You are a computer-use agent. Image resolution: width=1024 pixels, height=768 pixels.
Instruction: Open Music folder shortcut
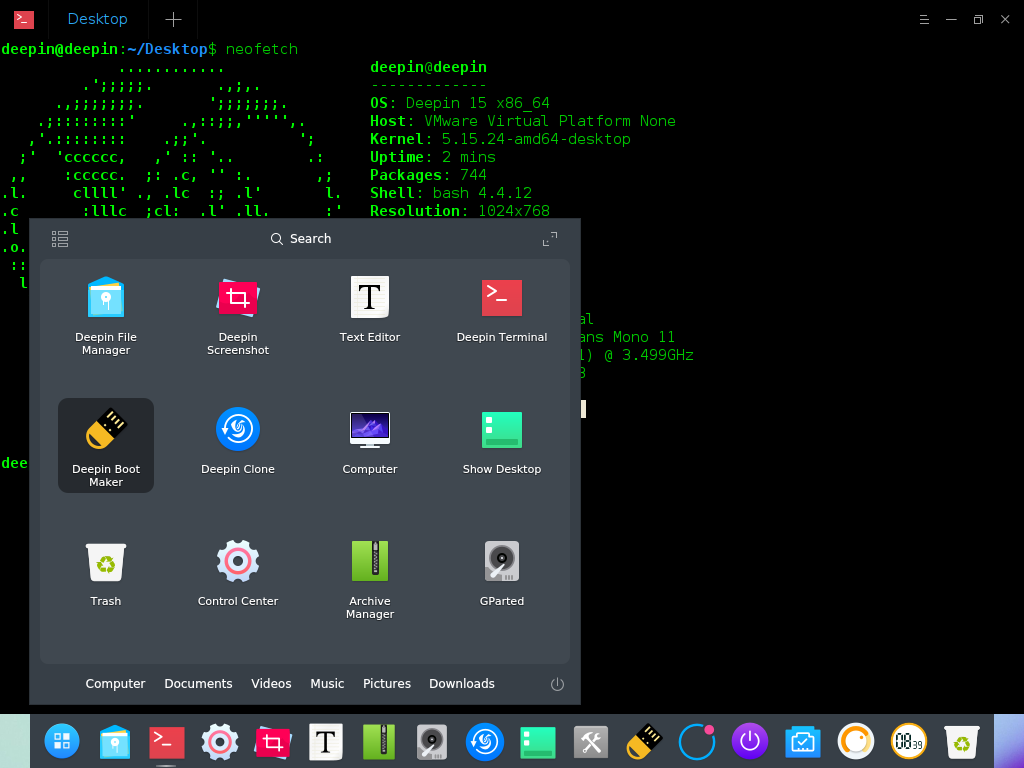(x=327, y=684)
